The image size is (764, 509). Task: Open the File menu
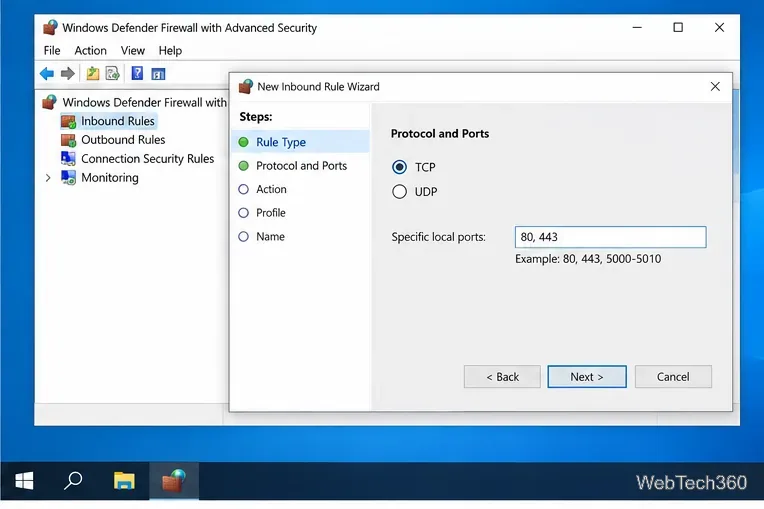click(52, 51)
